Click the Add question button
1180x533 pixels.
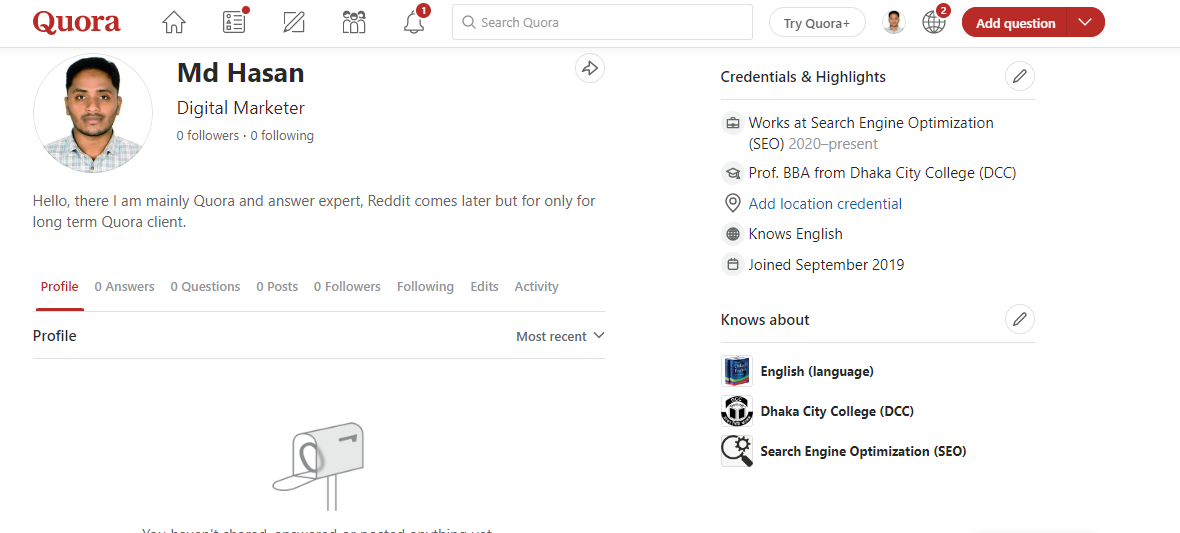click(x=1015, y=23)
